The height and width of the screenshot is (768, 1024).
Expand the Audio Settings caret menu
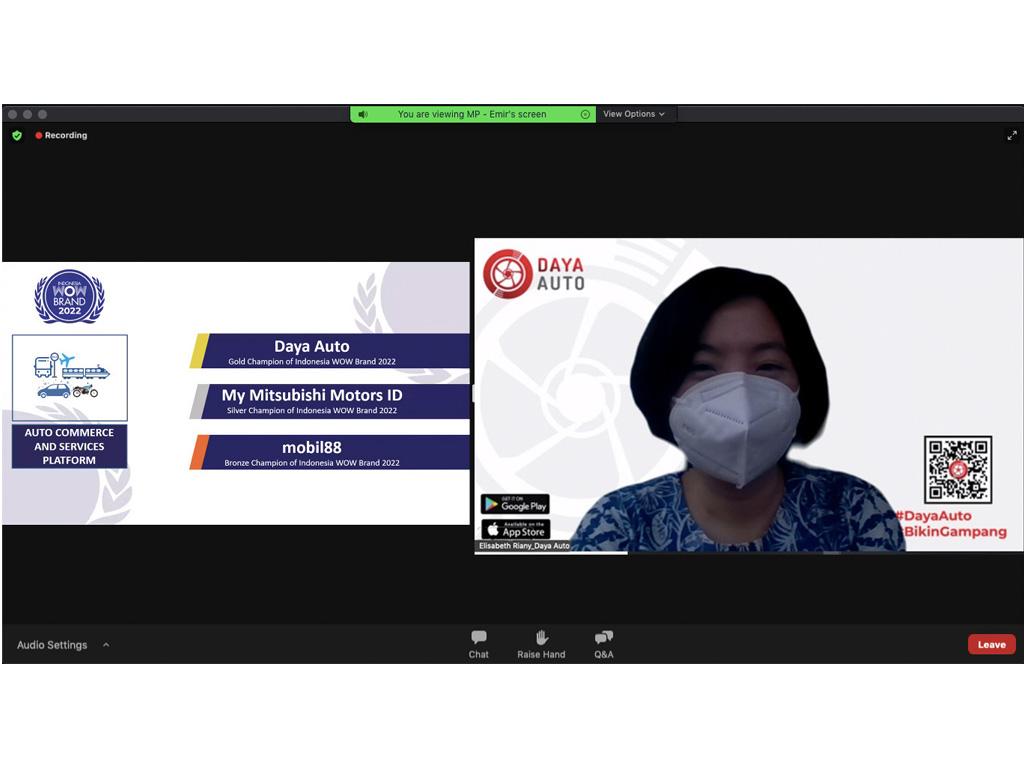click(x=106, y=645)
